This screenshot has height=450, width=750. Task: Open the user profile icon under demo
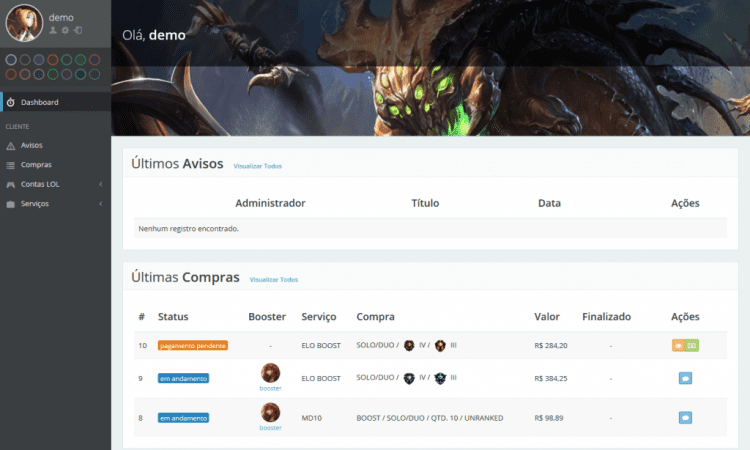click(53, 30)
